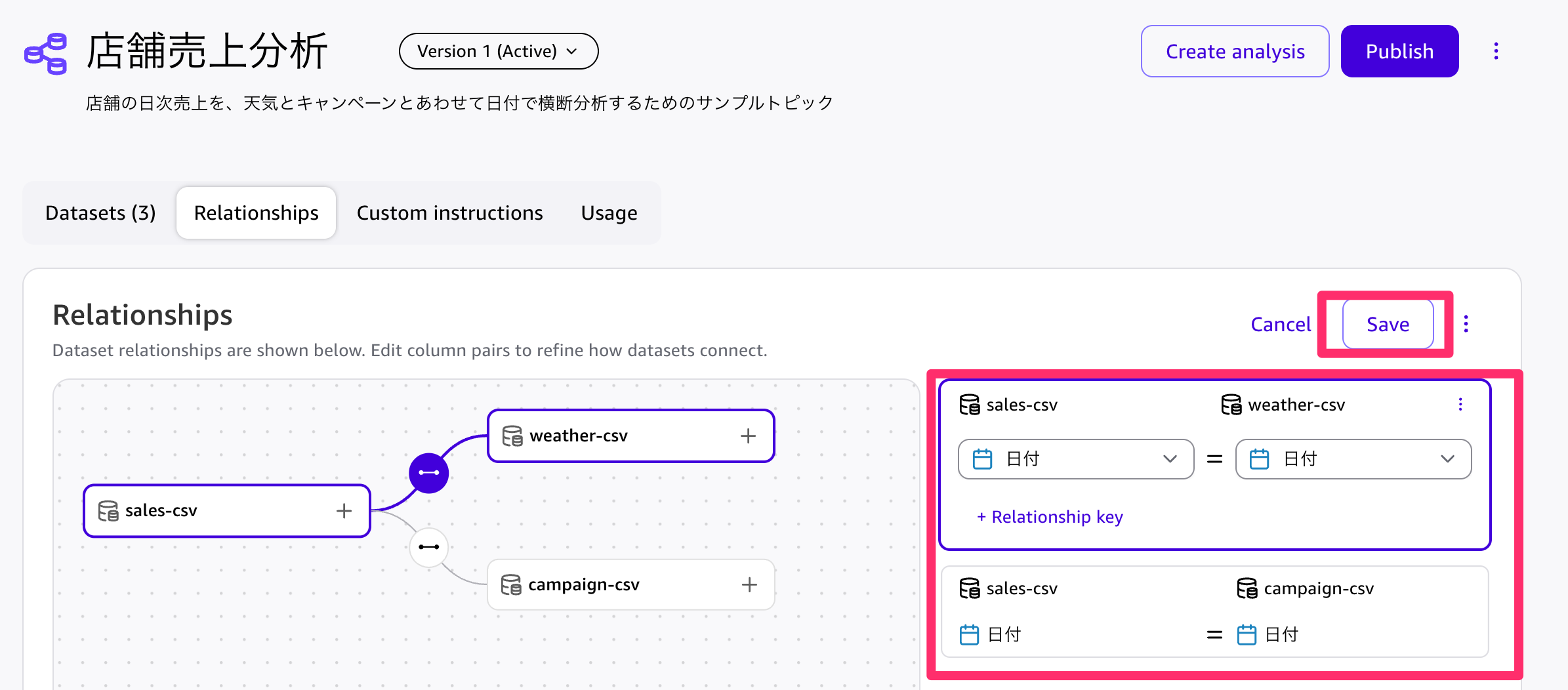Click the campaign-csv dataset icon in the relationship panel
Screen dimensions: 1568x690
coord(1247,588)
